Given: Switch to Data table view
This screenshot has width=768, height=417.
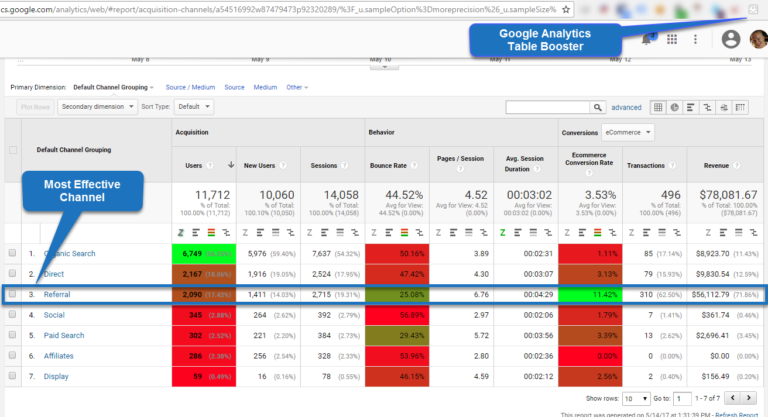Looking at the screenshot, I should click(658, 107).
